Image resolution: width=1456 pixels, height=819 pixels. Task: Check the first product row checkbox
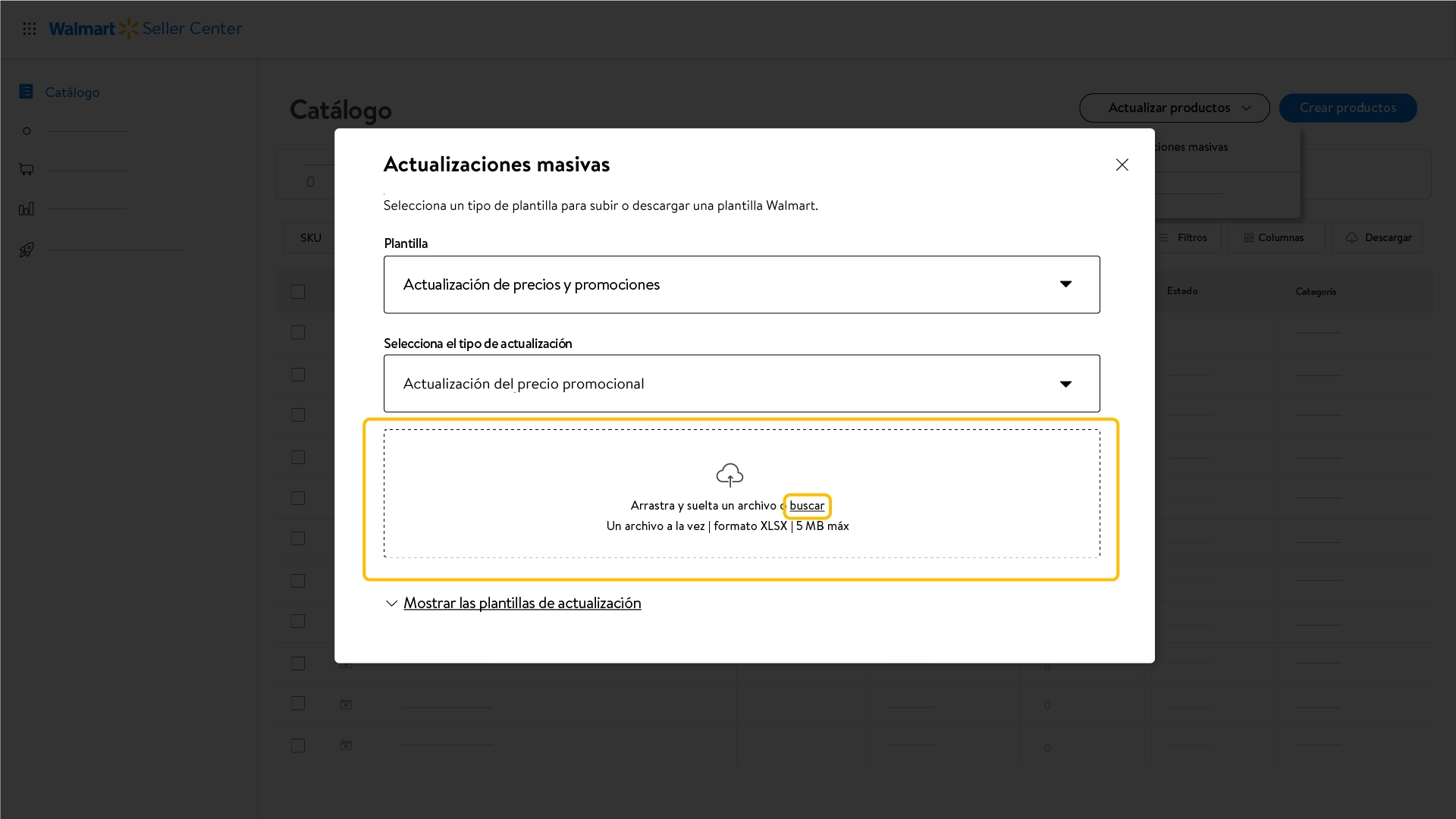298,333
